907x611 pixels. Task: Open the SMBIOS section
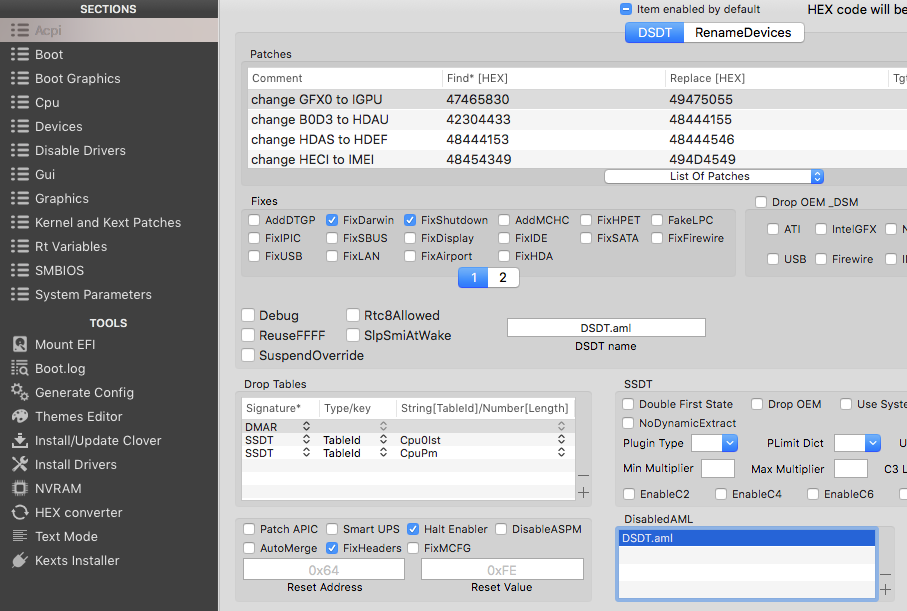109,270
